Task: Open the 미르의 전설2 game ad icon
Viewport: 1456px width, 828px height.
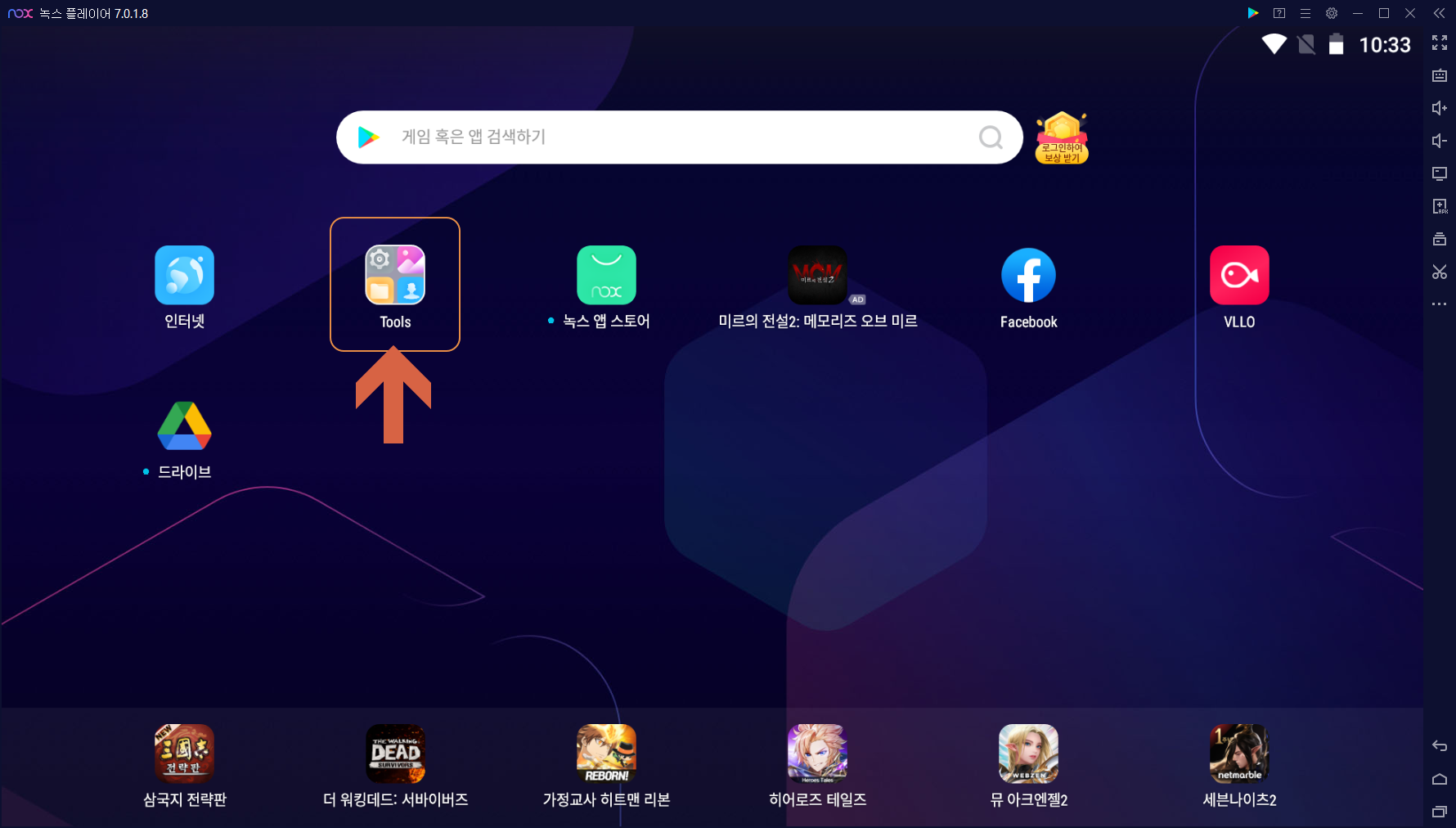Action: click(x=817, y=275)
